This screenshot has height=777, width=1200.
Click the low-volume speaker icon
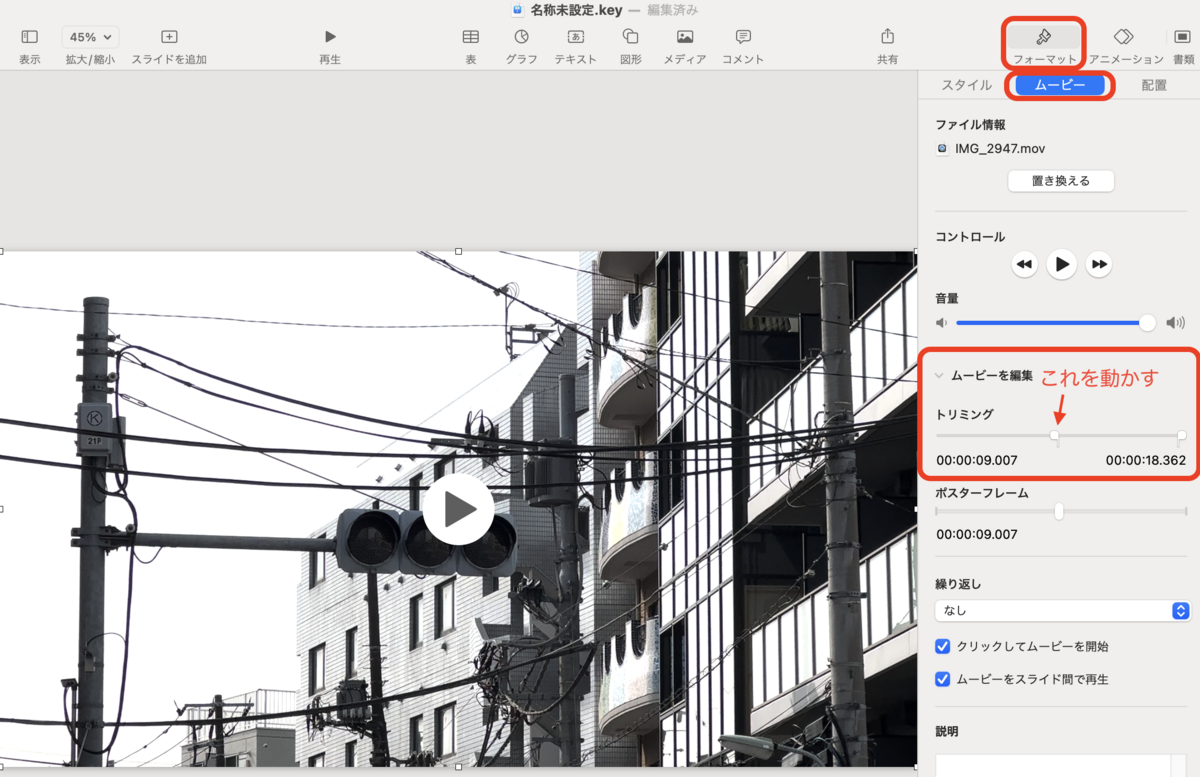(941, 323)
